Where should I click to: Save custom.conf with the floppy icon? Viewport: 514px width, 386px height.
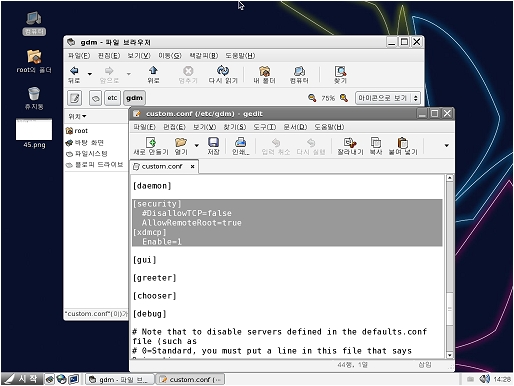coord(213,142)
